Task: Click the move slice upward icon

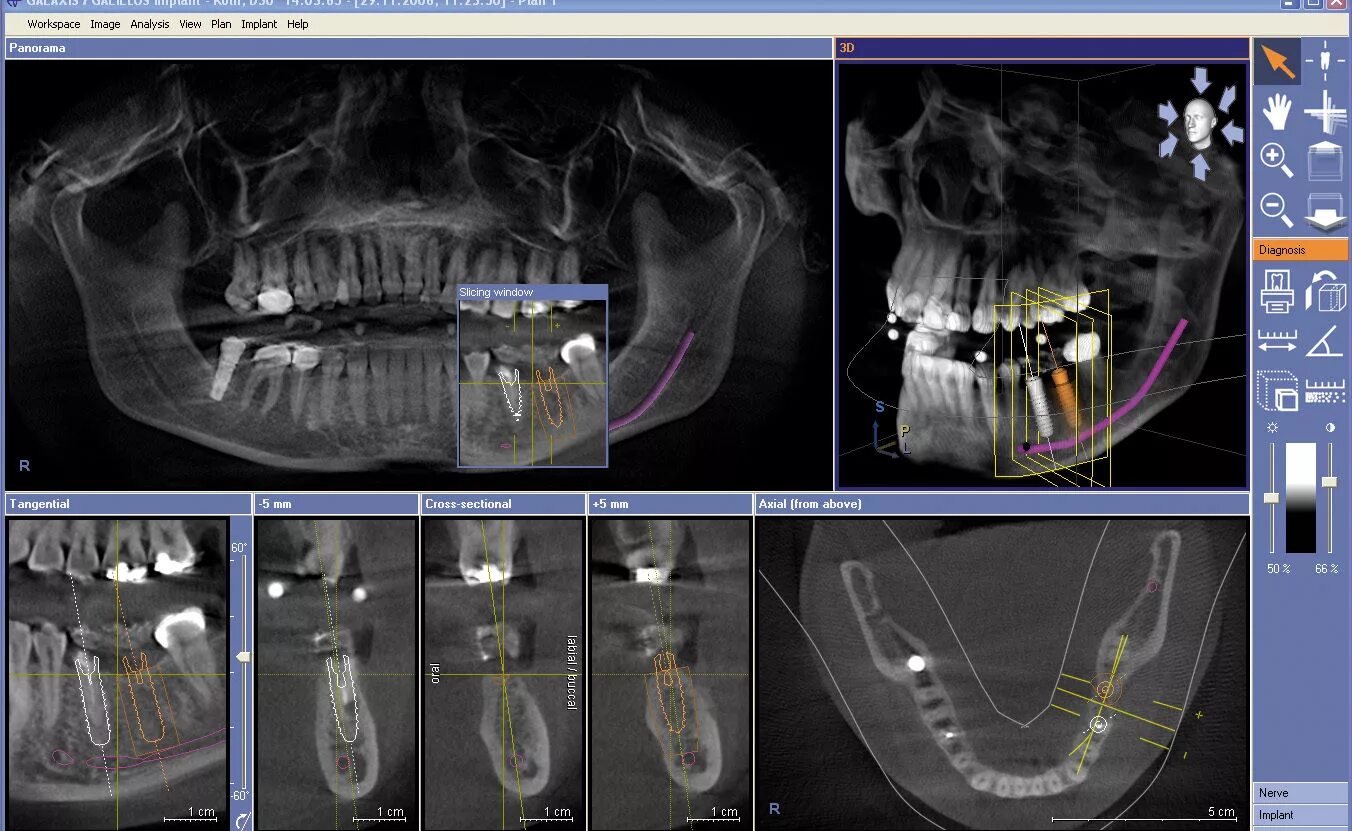Action: (x=1325, y=160)
